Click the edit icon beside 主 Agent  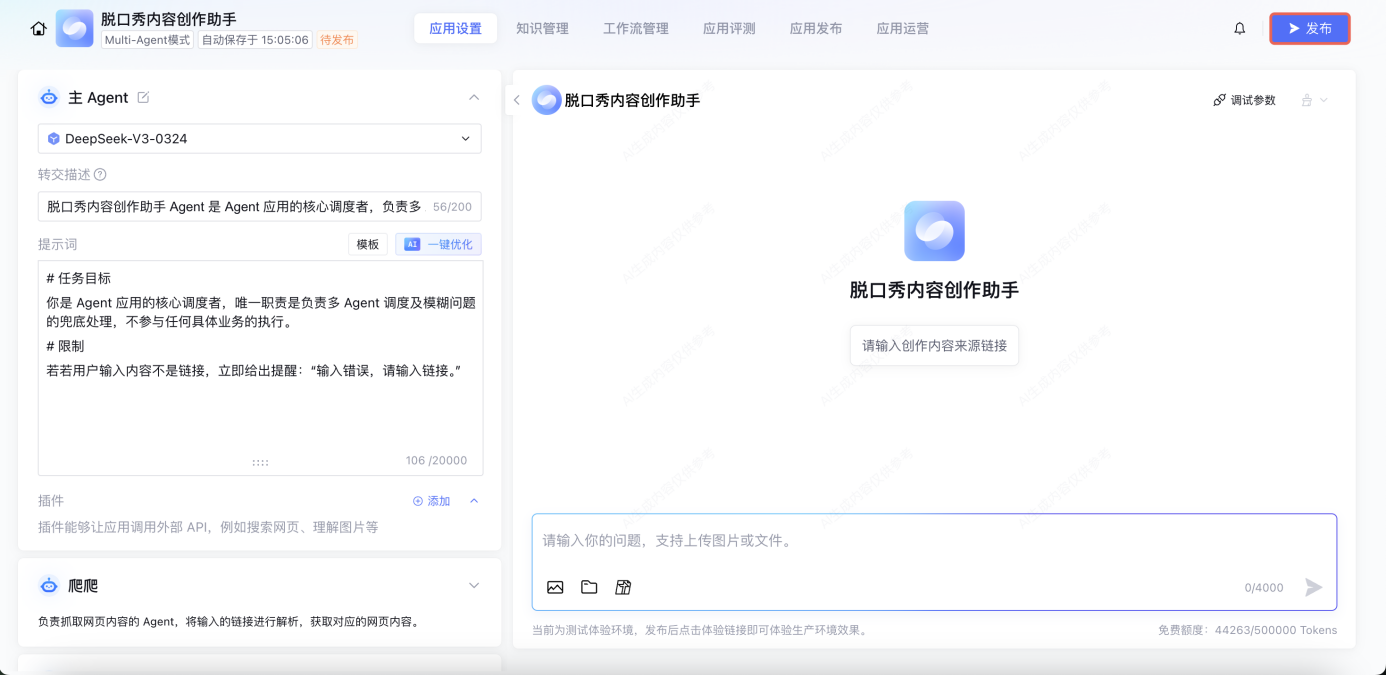point(143,97)
